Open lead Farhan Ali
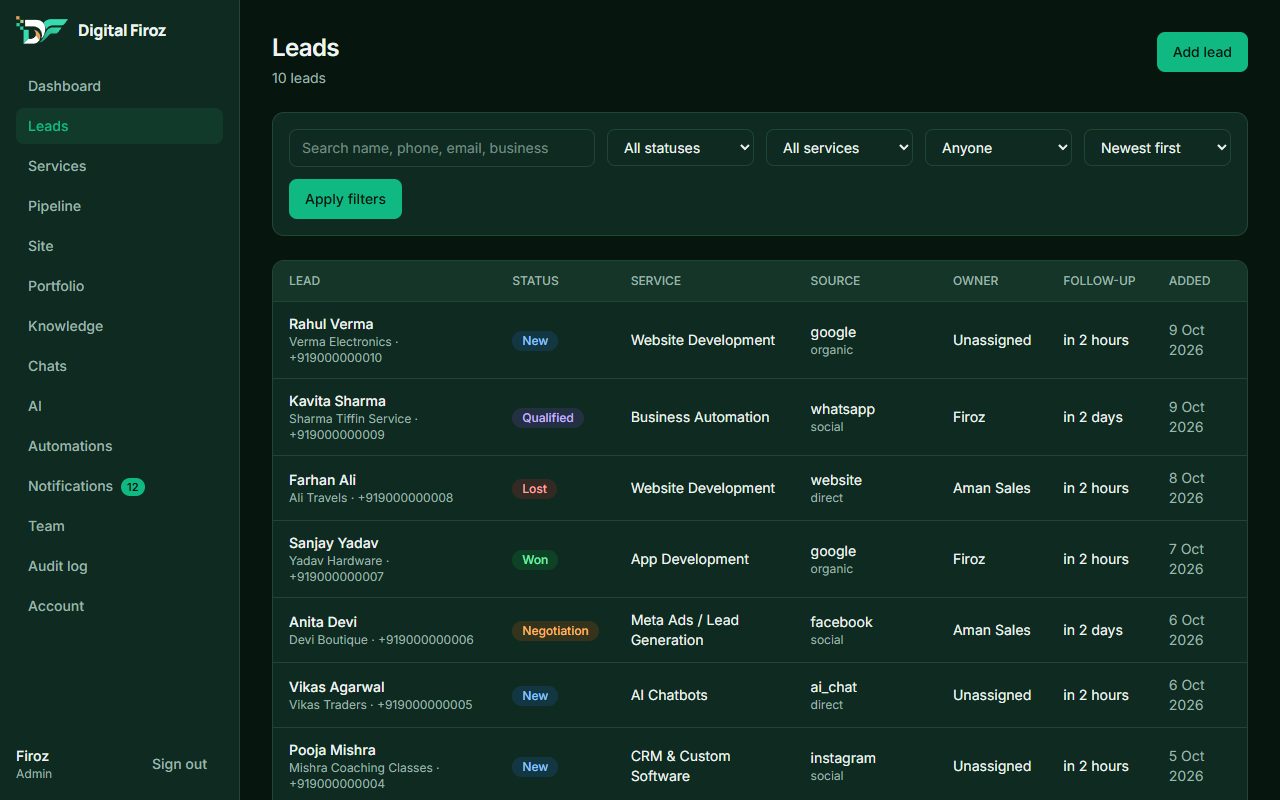 (322, 480)
